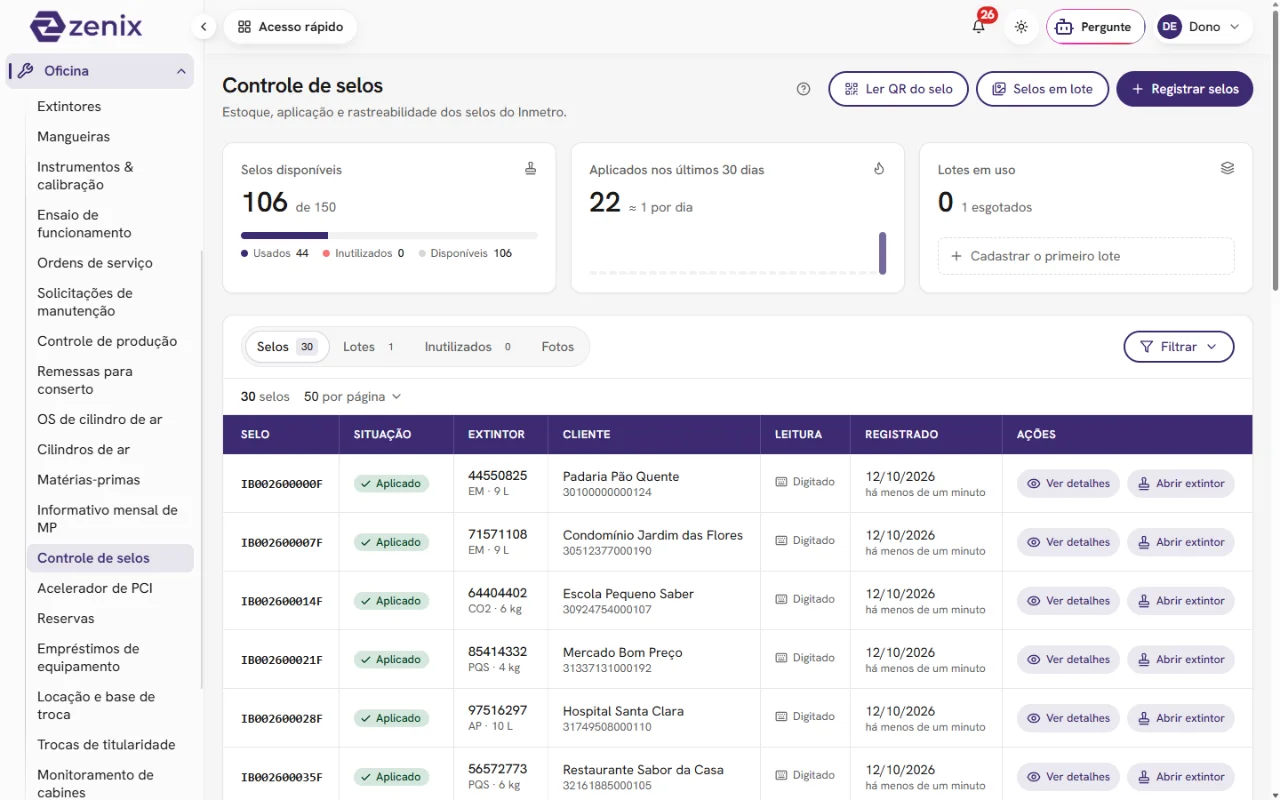Click Ler QR do selo button
This screenshot has width=1280, height=800.
pyautogui.click(x=898, y=89)
